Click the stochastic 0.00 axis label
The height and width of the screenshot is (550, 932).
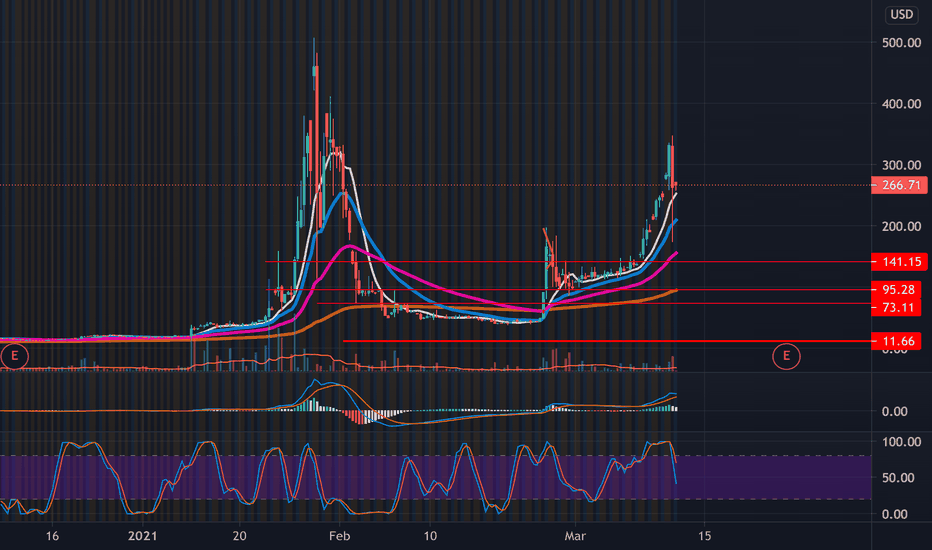coord(895,514)
